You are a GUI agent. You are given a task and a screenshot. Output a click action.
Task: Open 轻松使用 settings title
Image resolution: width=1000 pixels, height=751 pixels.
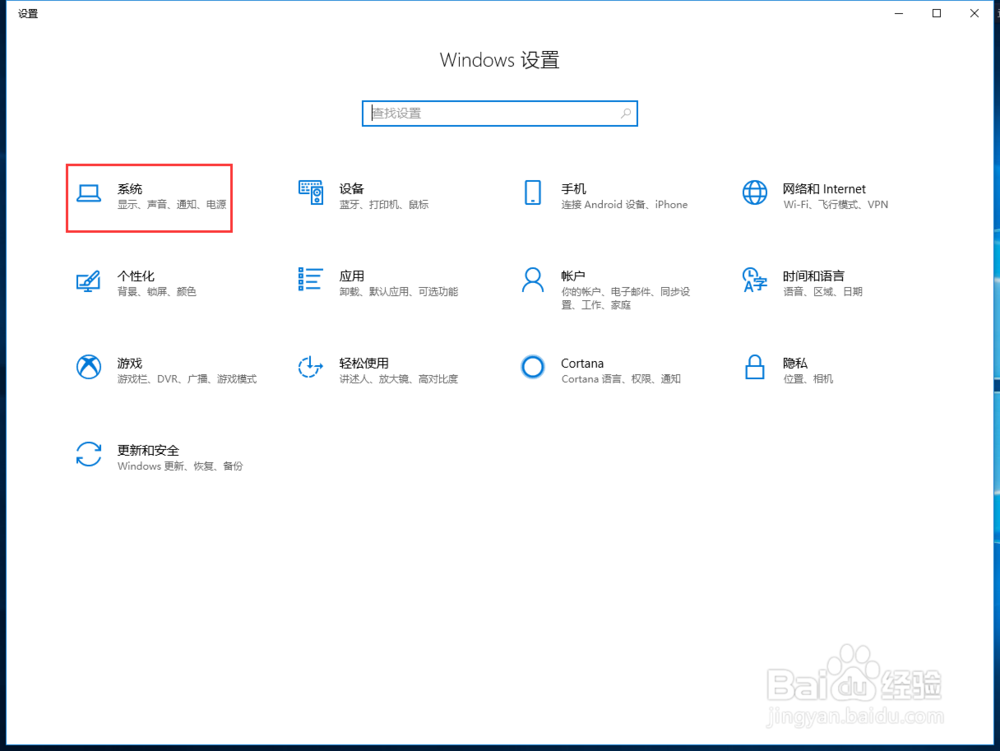(364, 363)
